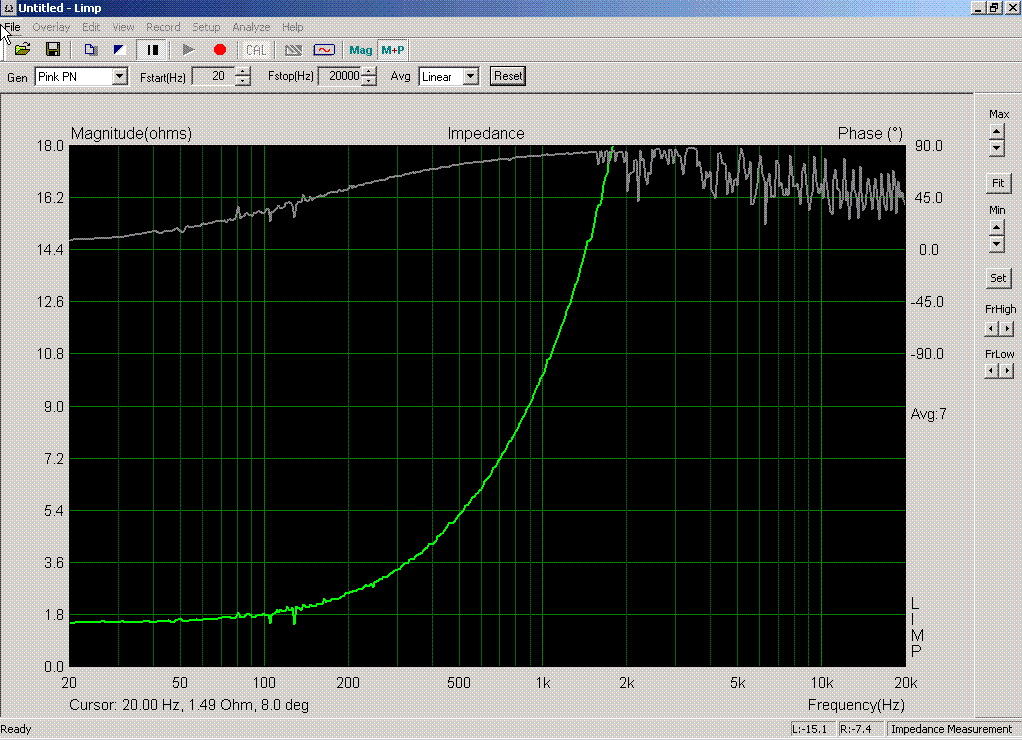This screenshot has width=1022, height=740.
Task: Close the Limp window
Action: (x=1012, y=8)
